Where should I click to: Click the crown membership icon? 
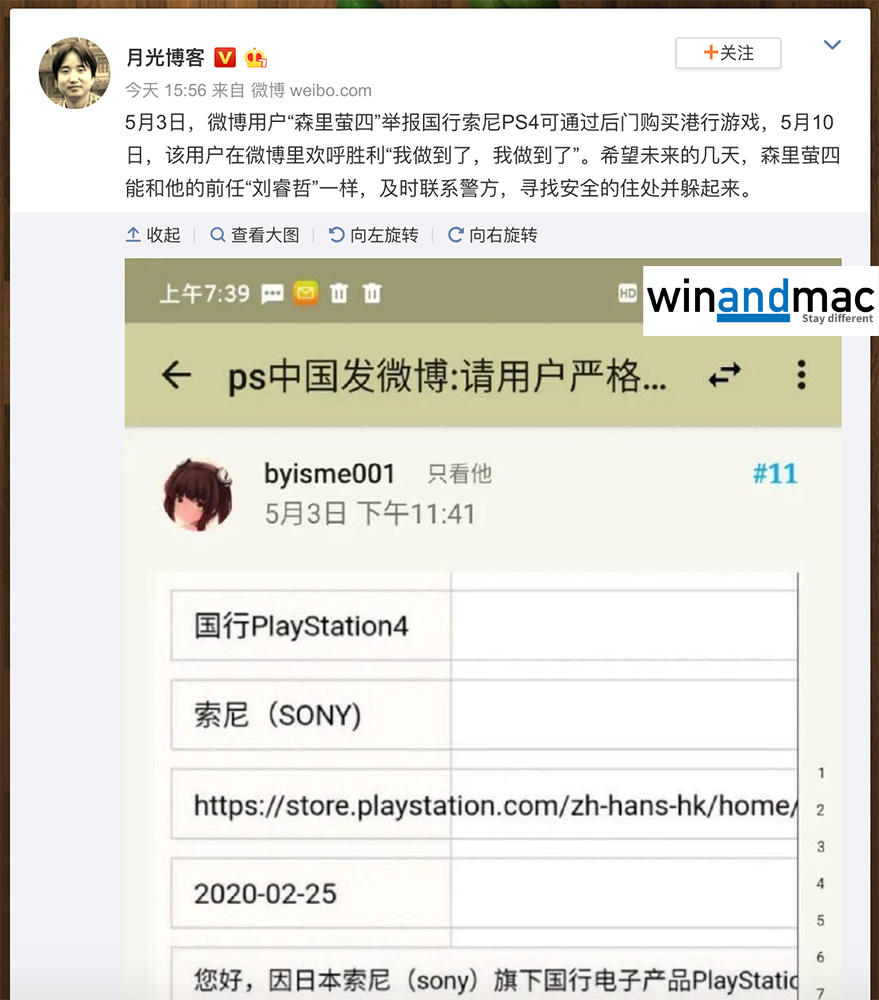pyautogui.click(x=255, y=58)
